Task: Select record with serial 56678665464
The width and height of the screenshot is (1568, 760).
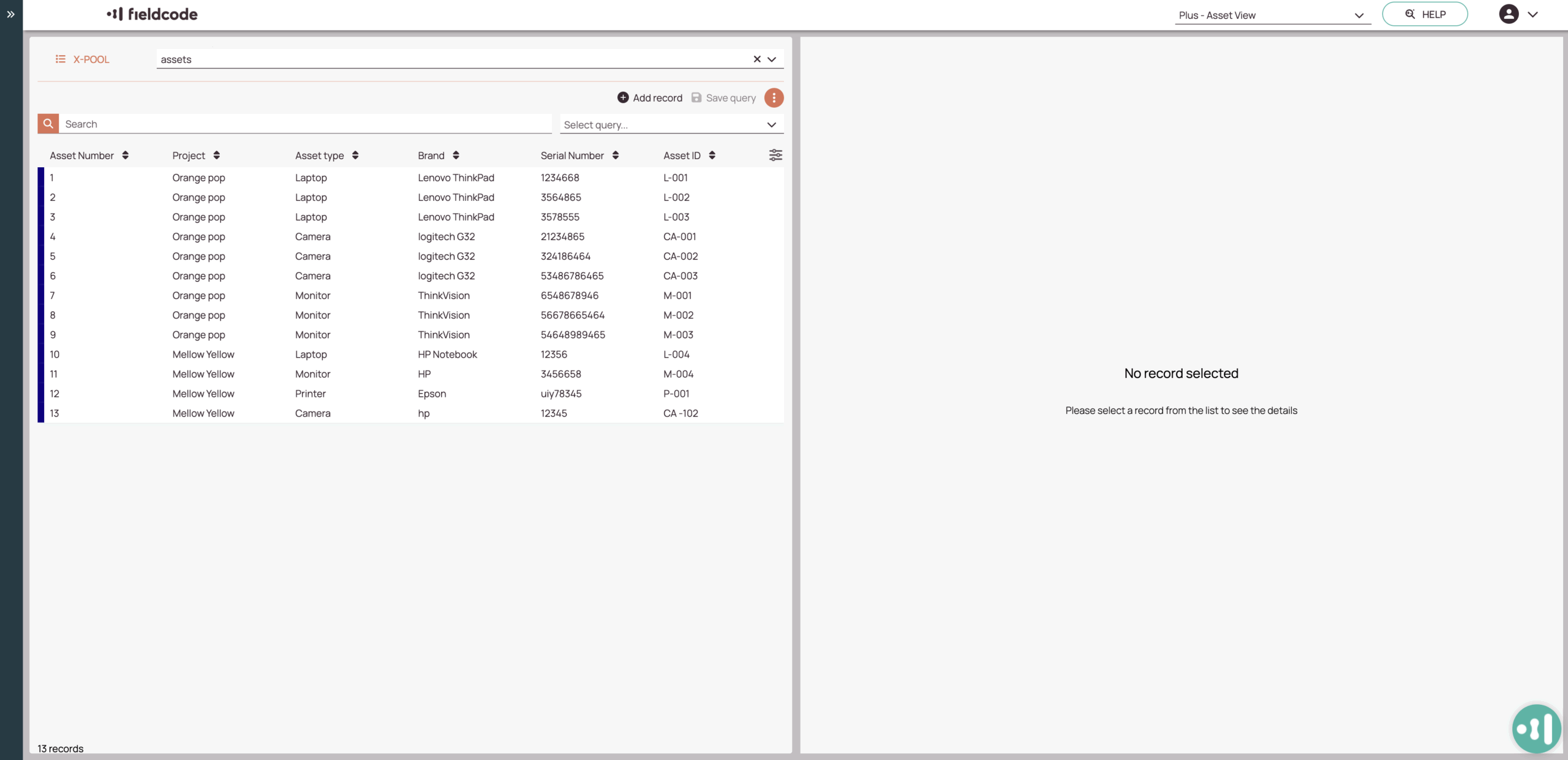Action: [x=410, y=315]
